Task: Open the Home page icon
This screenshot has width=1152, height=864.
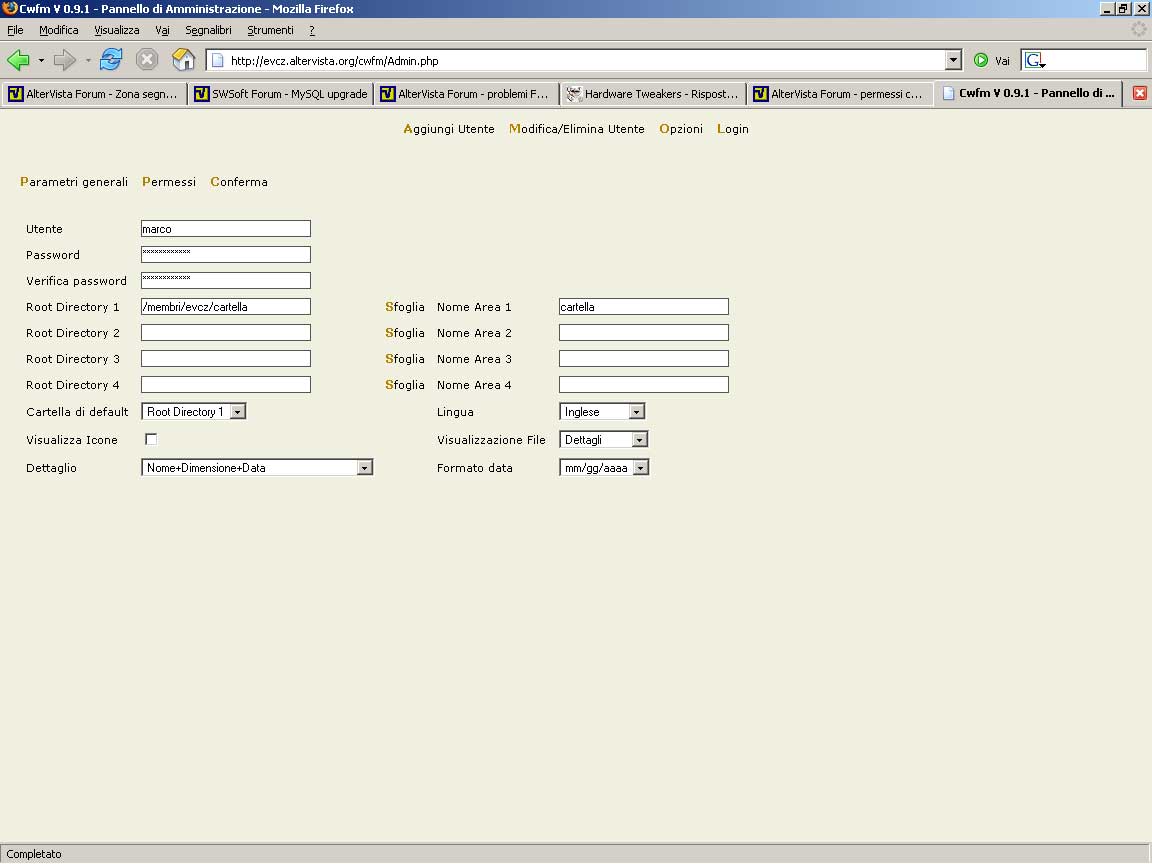Action: coord(183,60)
